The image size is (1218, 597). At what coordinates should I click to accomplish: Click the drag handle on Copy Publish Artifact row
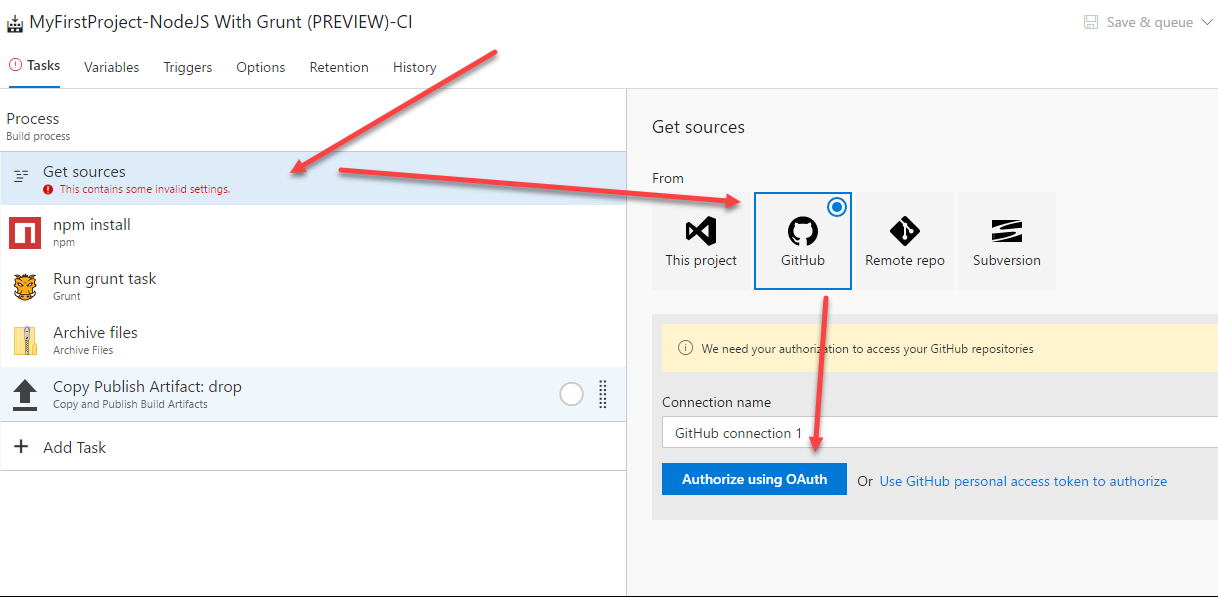pyautogui.click(x=603, y=394)
